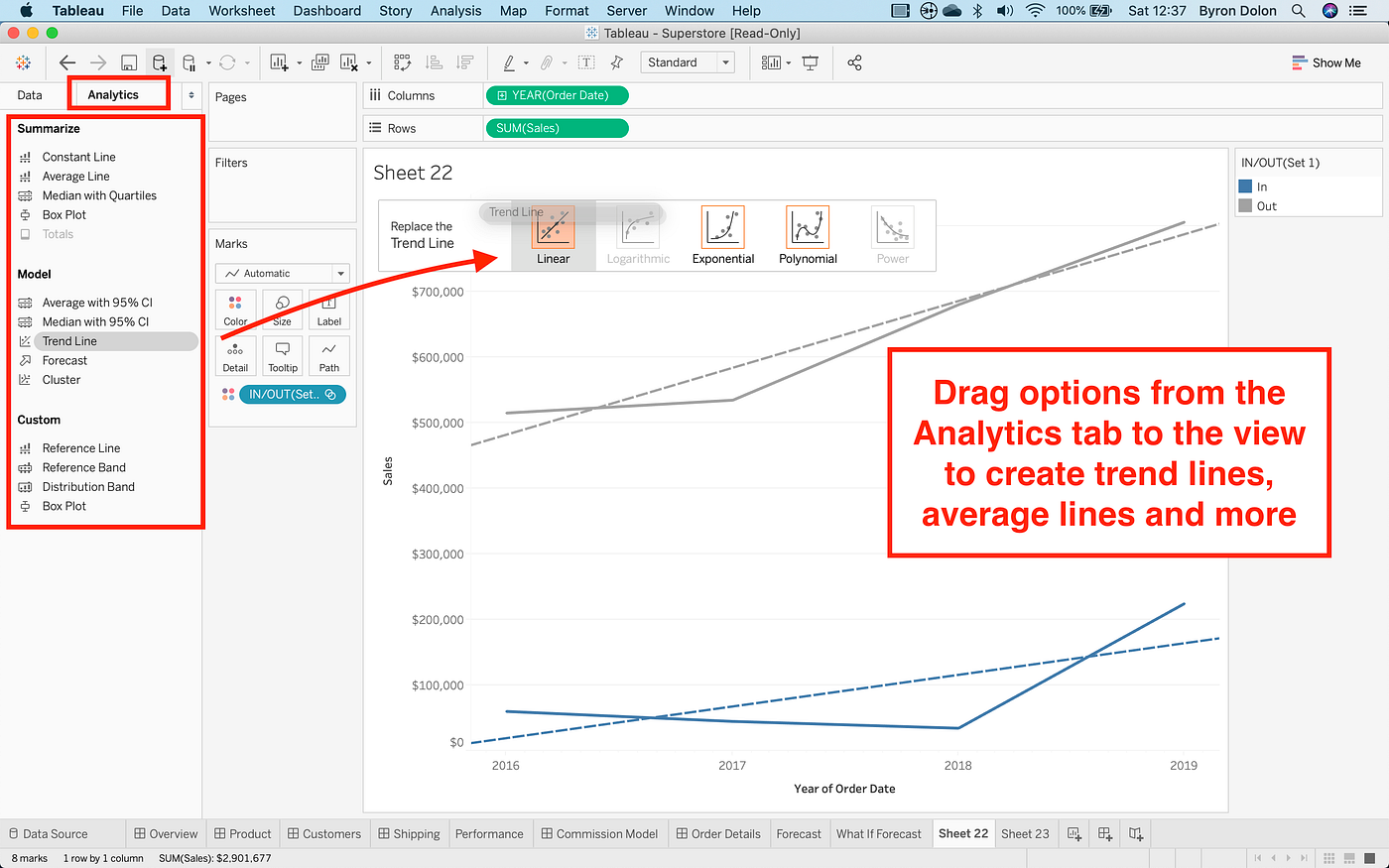
Task: Click the Presentation Mode icon
Action: pyautogui.click(x=811, y=62)
